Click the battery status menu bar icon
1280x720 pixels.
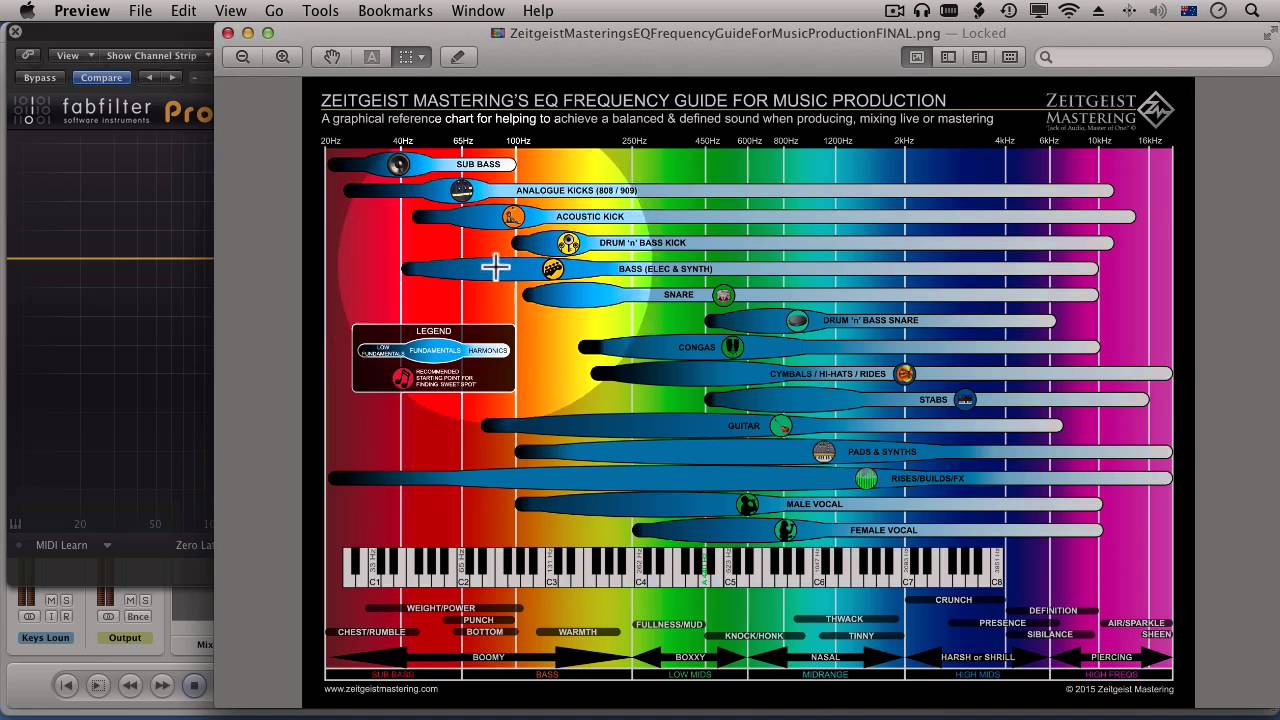[949, 11]
